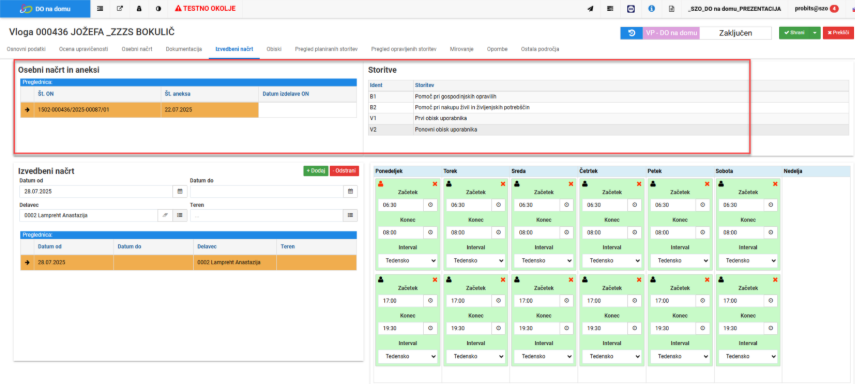Select service row Ponovni obisk uporabnika
The height and width of the screenshot is (384, 855).
[609, 130]
